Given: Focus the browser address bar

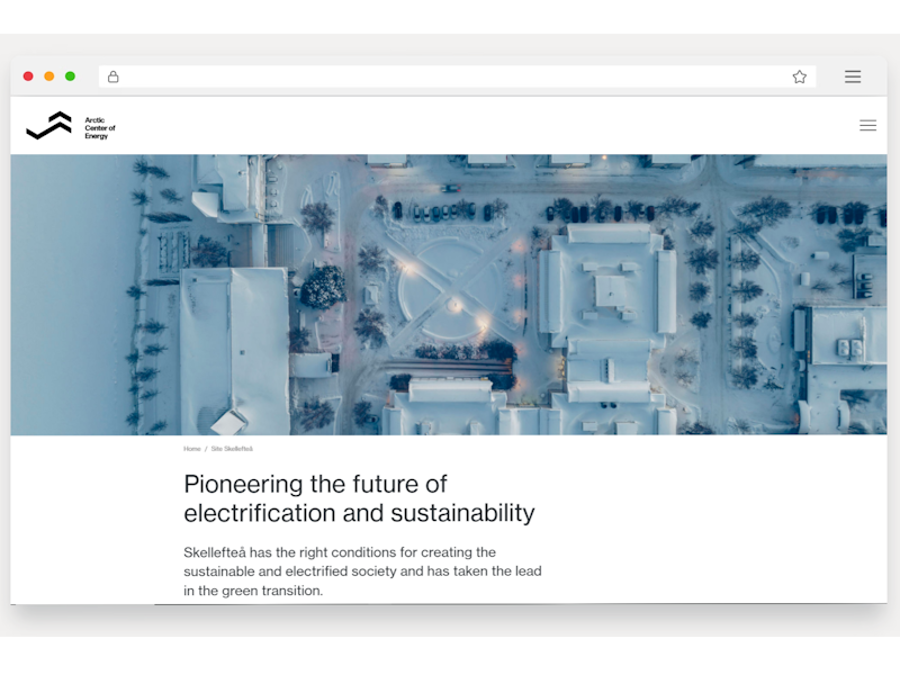Looking at the screenshot, I should coord(450,77).
